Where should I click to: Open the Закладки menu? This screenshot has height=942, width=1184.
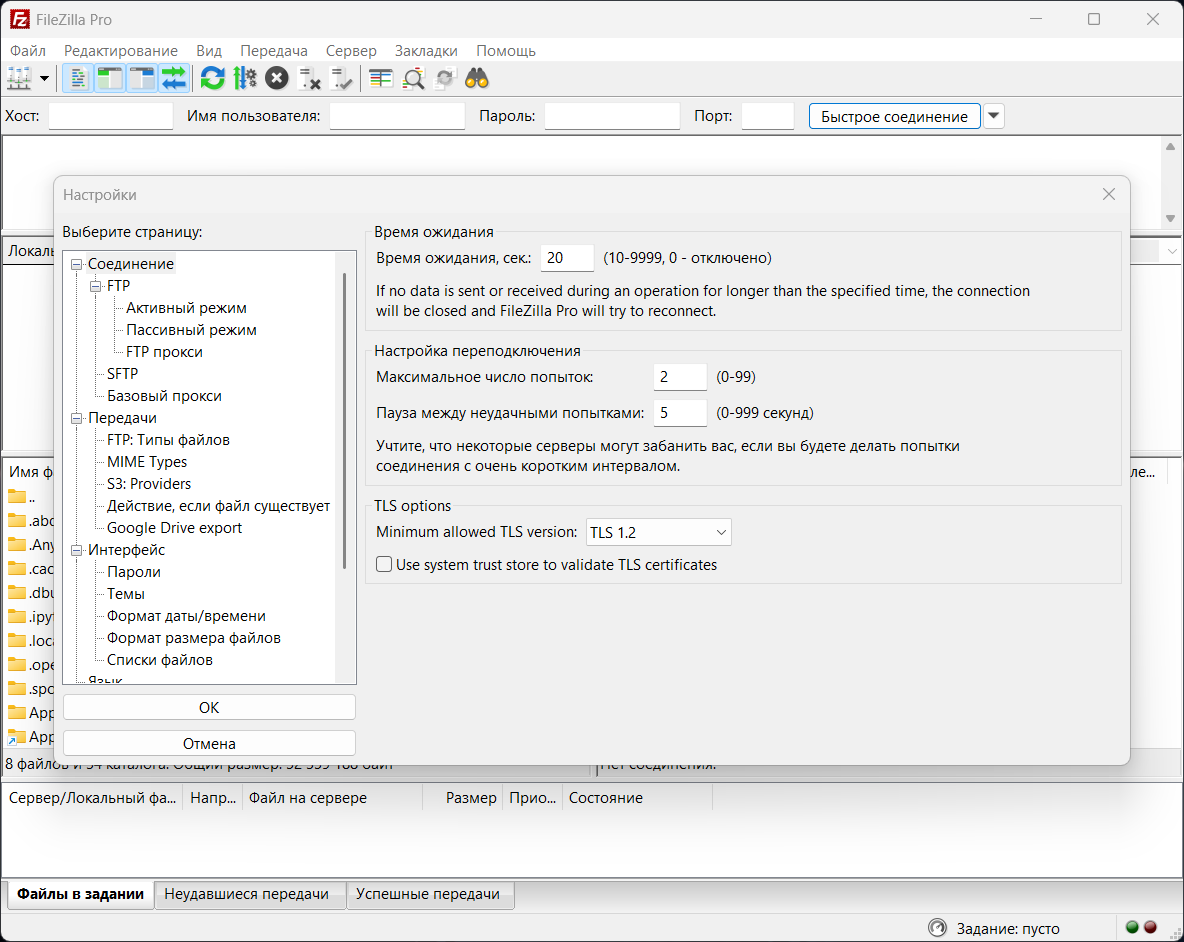point(426,51)
